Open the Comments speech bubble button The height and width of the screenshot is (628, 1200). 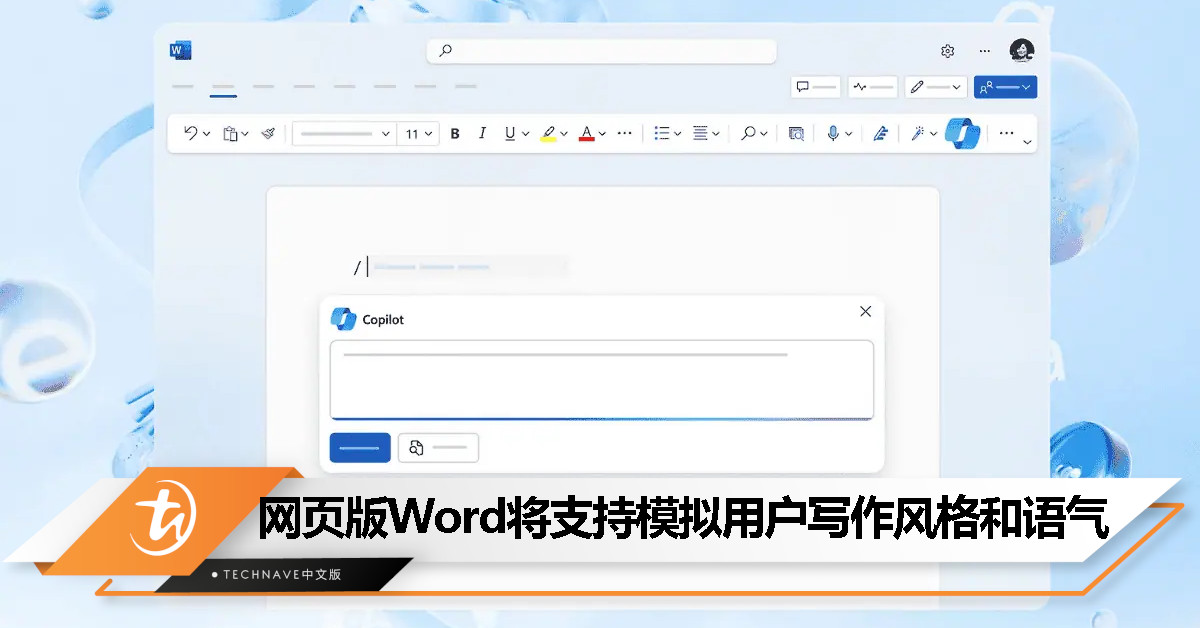tap(816, 87)
